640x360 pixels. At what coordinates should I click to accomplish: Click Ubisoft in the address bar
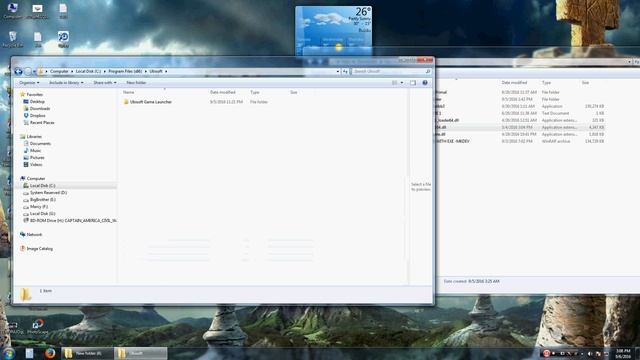[156, 71]
